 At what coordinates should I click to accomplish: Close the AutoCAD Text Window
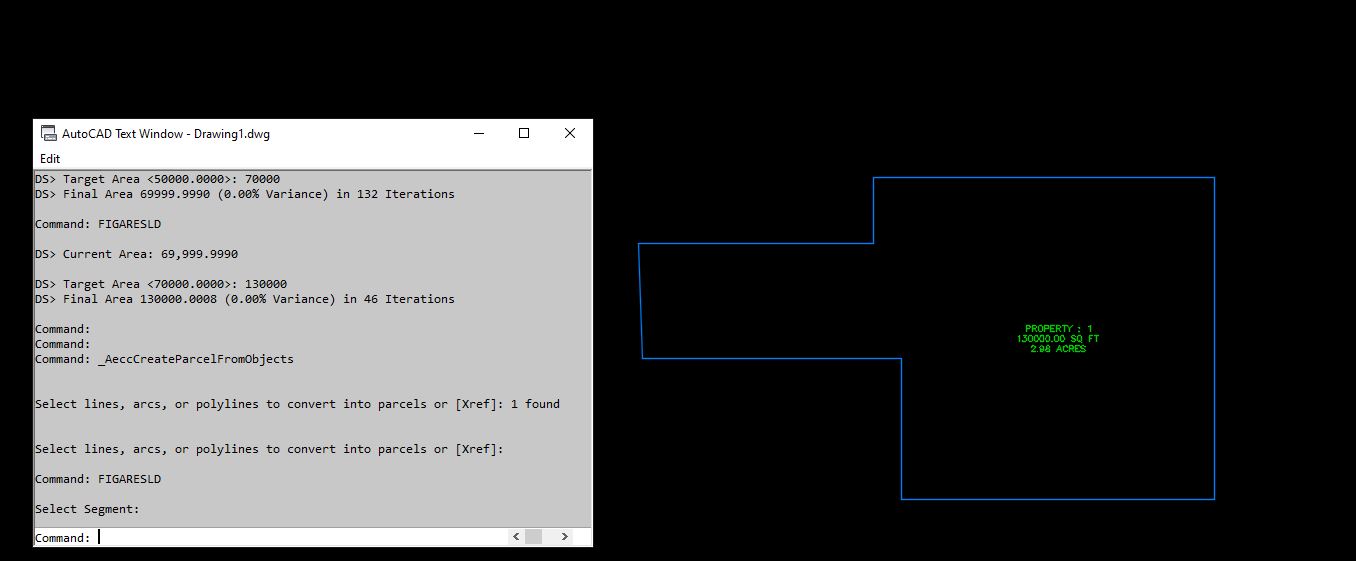pyautogui.click(x=569, y=133)
